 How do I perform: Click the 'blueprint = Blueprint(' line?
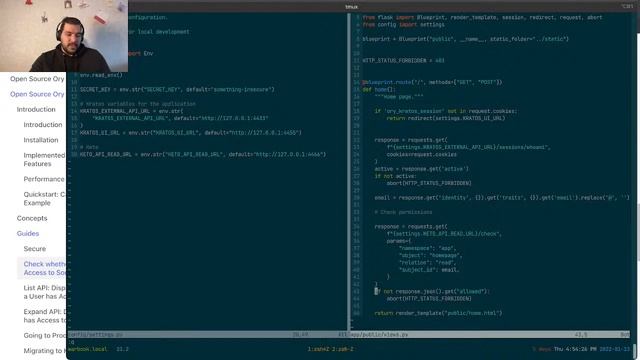tap(465, 39)
